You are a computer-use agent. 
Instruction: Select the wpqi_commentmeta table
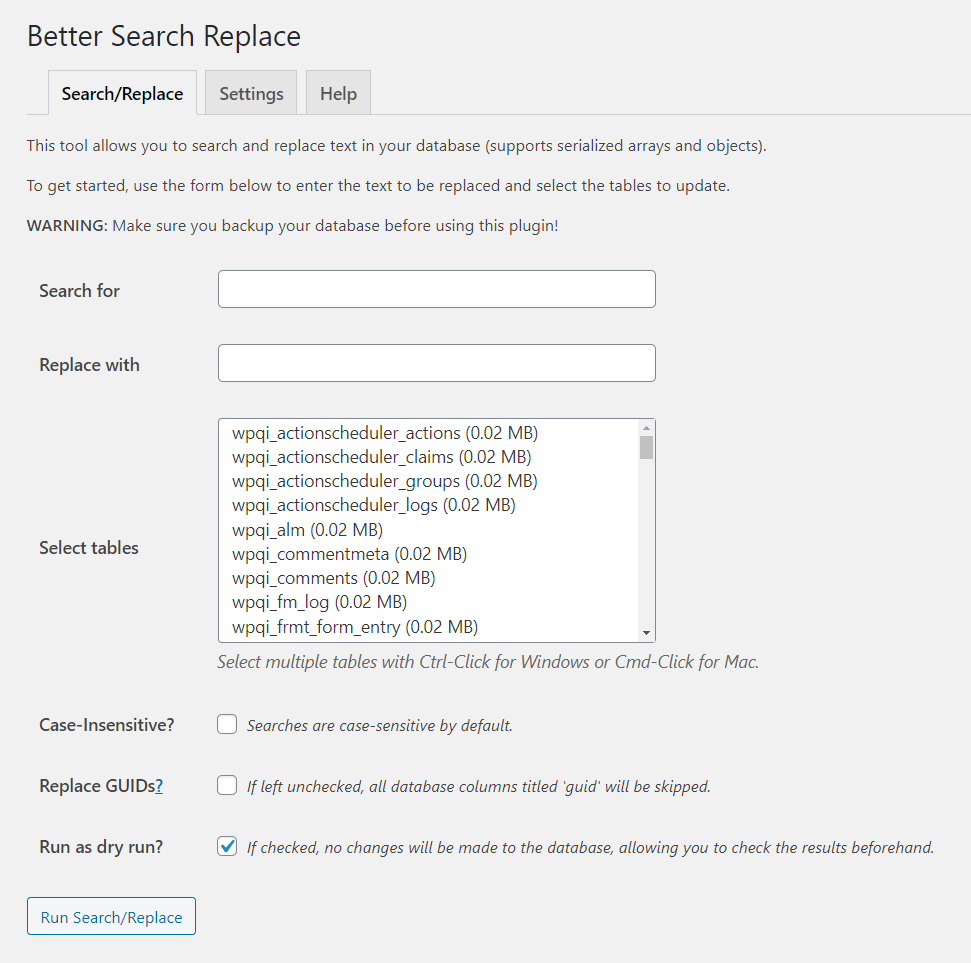pos(429,554)
